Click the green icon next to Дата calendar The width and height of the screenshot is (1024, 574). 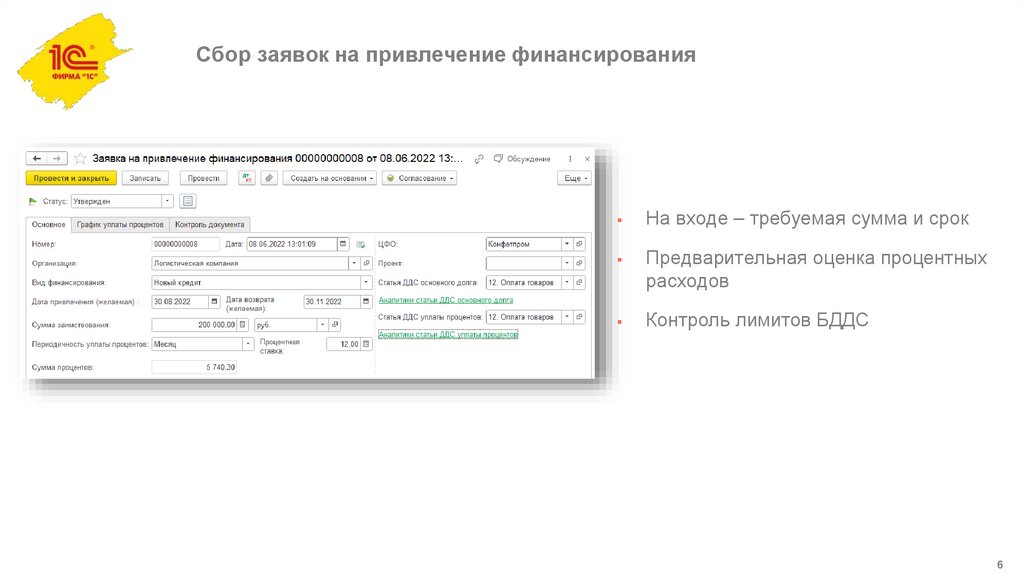pos(360,244)
